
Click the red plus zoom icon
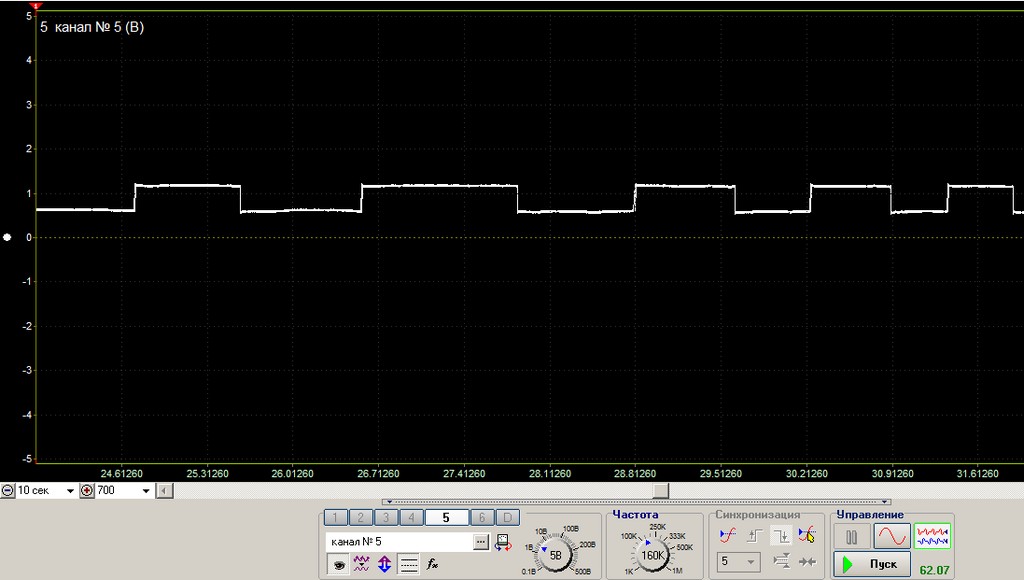(x=87, y=491)
